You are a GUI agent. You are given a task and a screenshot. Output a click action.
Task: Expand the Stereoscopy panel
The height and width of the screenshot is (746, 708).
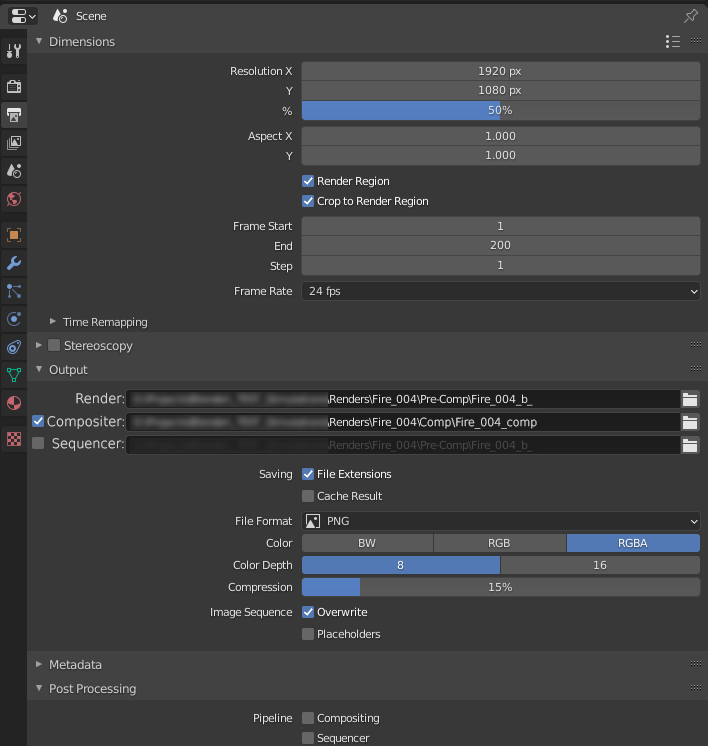click(x=39, y=345)
